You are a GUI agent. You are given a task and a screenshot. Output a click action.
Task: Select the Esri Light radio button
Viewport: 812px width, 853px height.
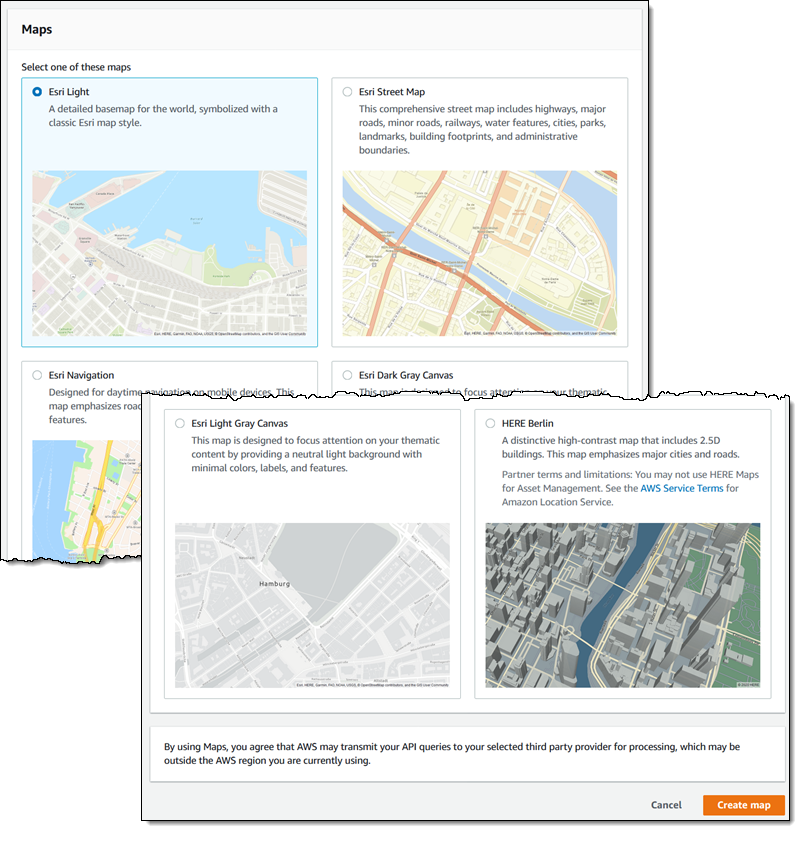tap(37, 91)
